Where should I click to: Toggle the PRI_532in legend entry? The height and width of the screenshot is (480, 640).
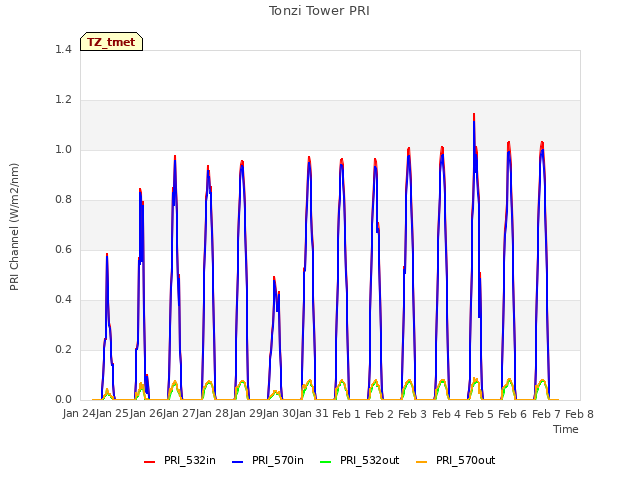(x=180, y=460)
